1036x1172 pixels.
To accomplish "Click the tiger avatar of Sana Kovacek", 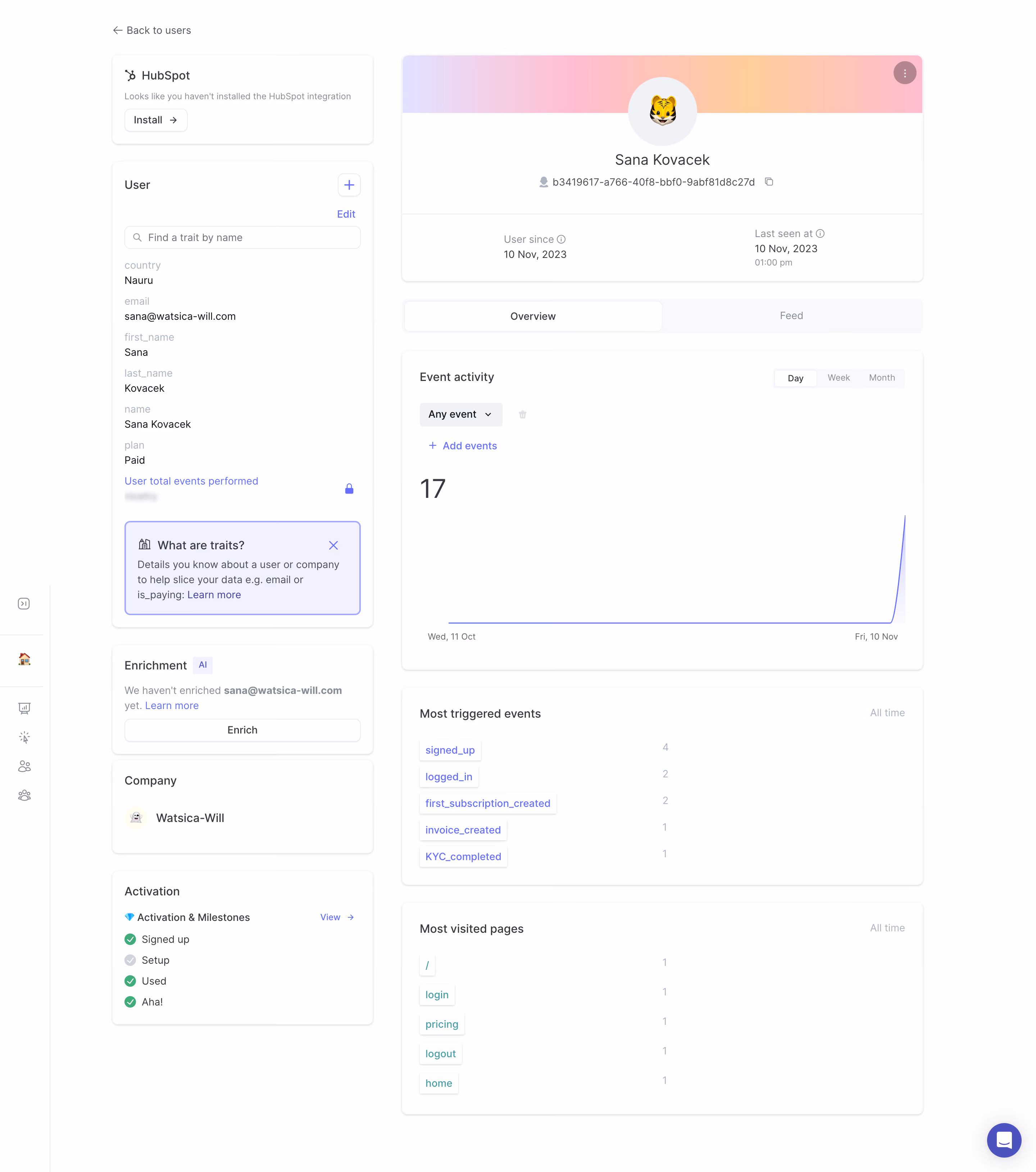I will click(662, 111).
